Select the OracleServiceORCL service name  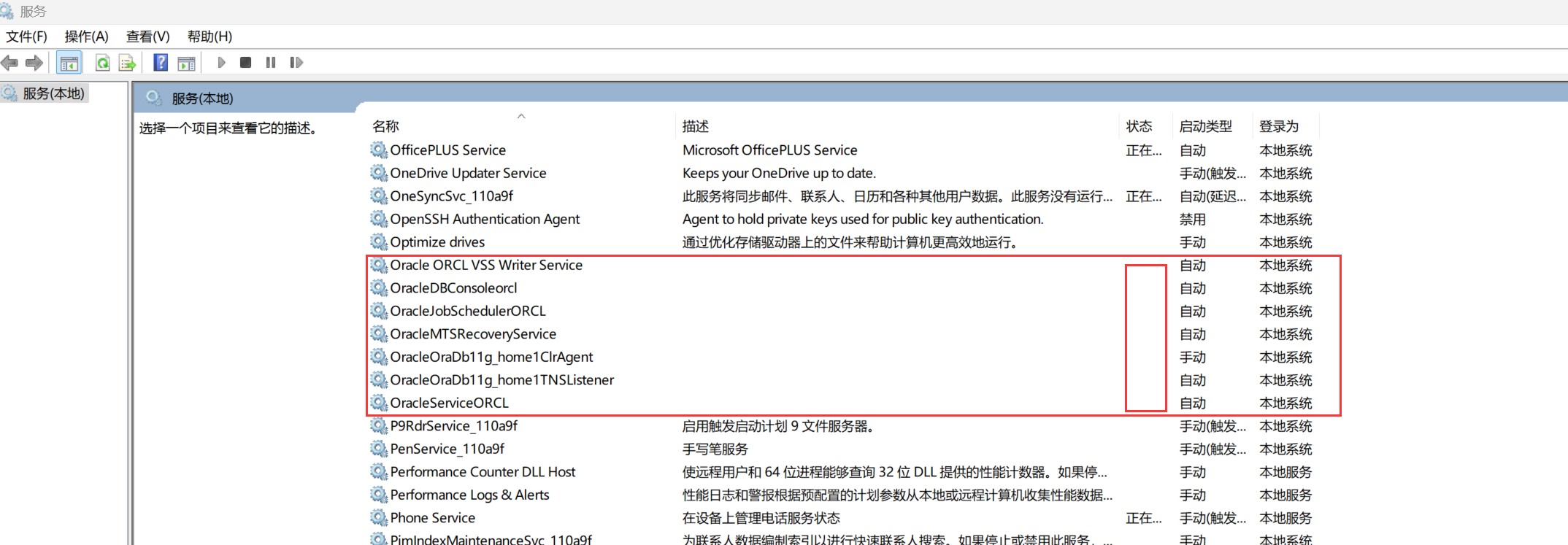[449, 403]
